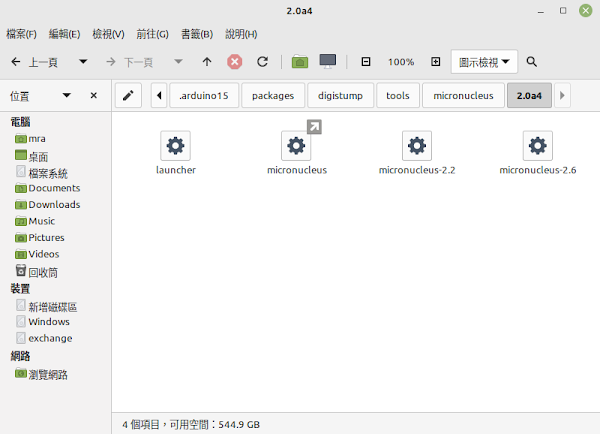The height and width of the screenshot is (434, 600).
Task: Open Downloads in the sidebar
Action: coord(48,205)
